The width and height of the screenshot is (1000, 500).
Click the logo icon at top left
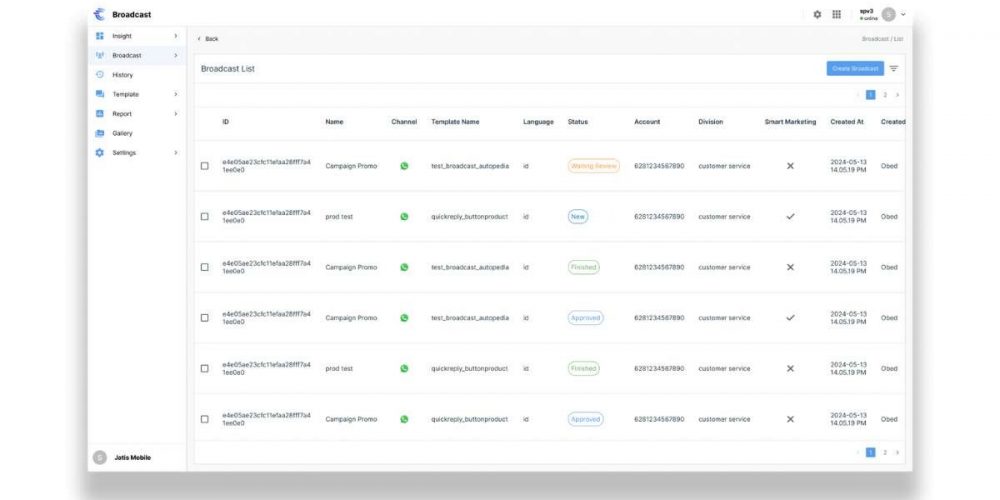tap(99, 15)
